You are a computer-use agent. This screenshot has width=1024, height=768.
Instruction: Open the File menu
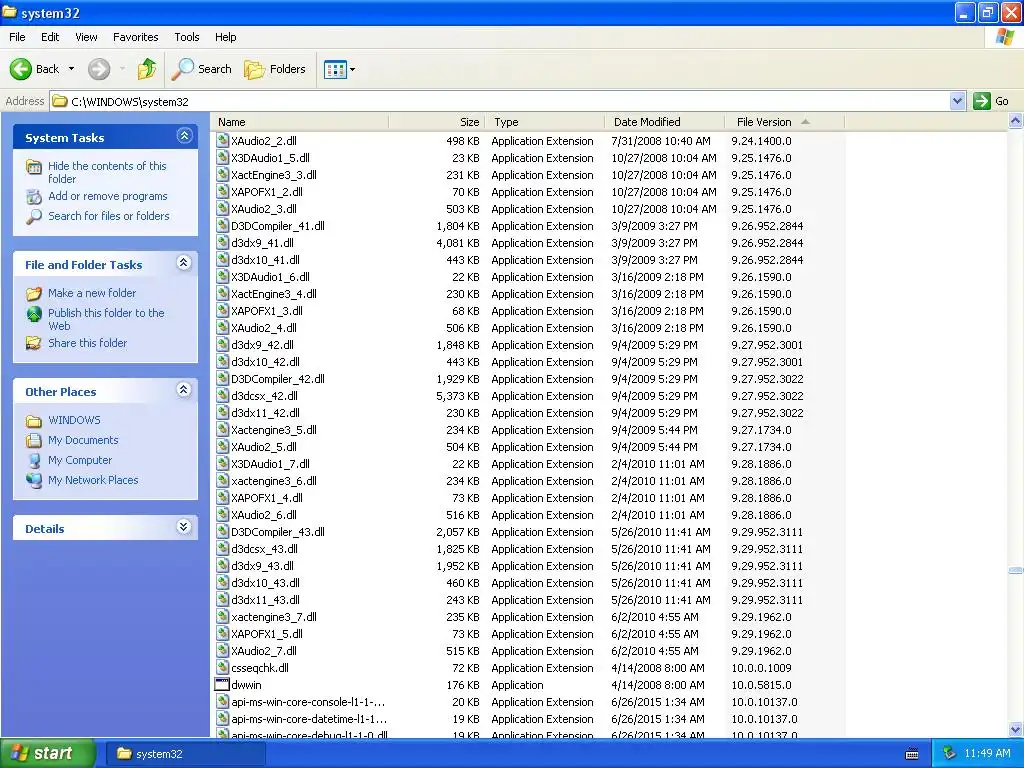point(17,37)
